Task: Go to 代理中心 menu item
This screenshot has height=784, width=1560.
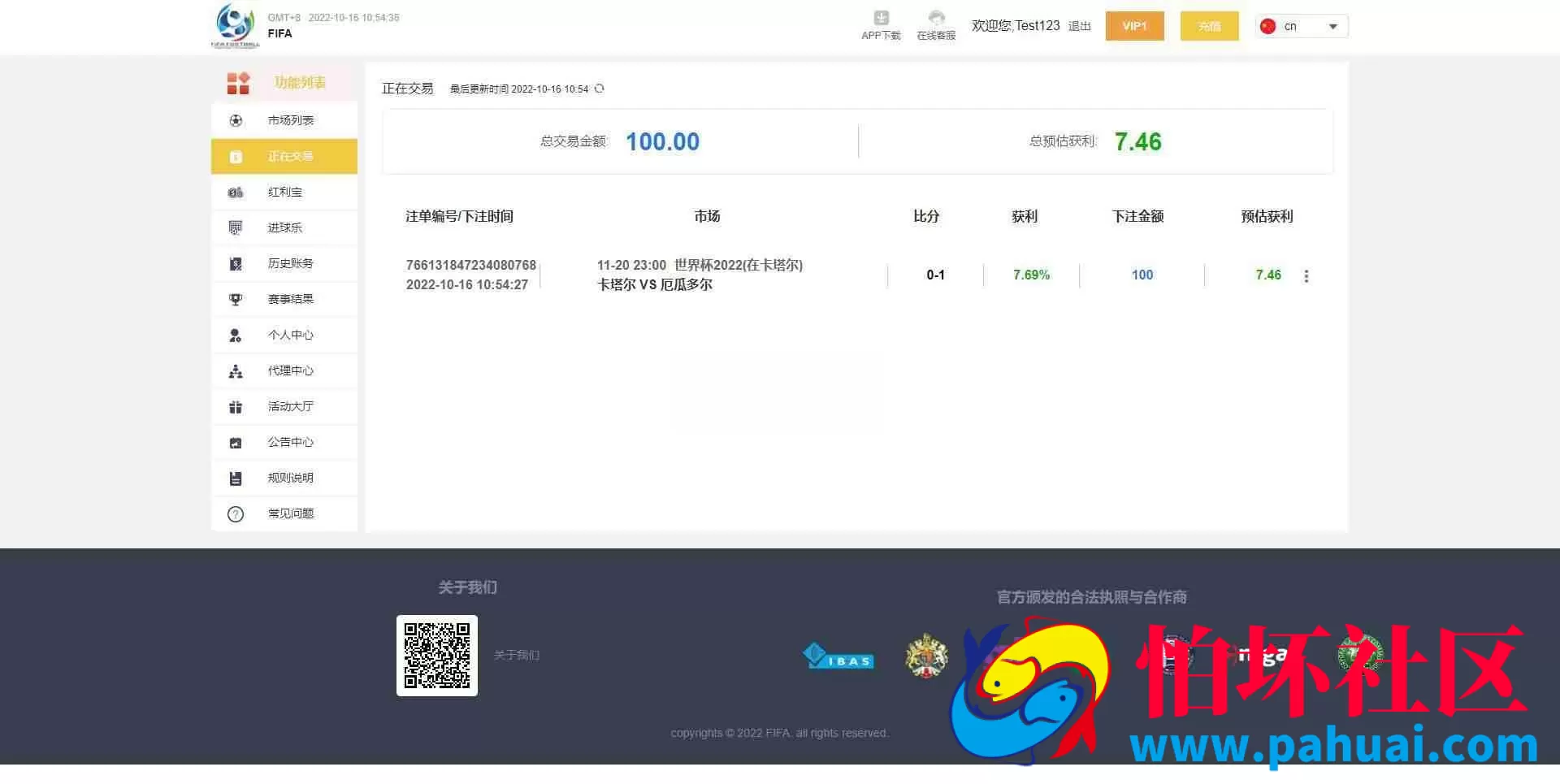Action: point(284,370)
